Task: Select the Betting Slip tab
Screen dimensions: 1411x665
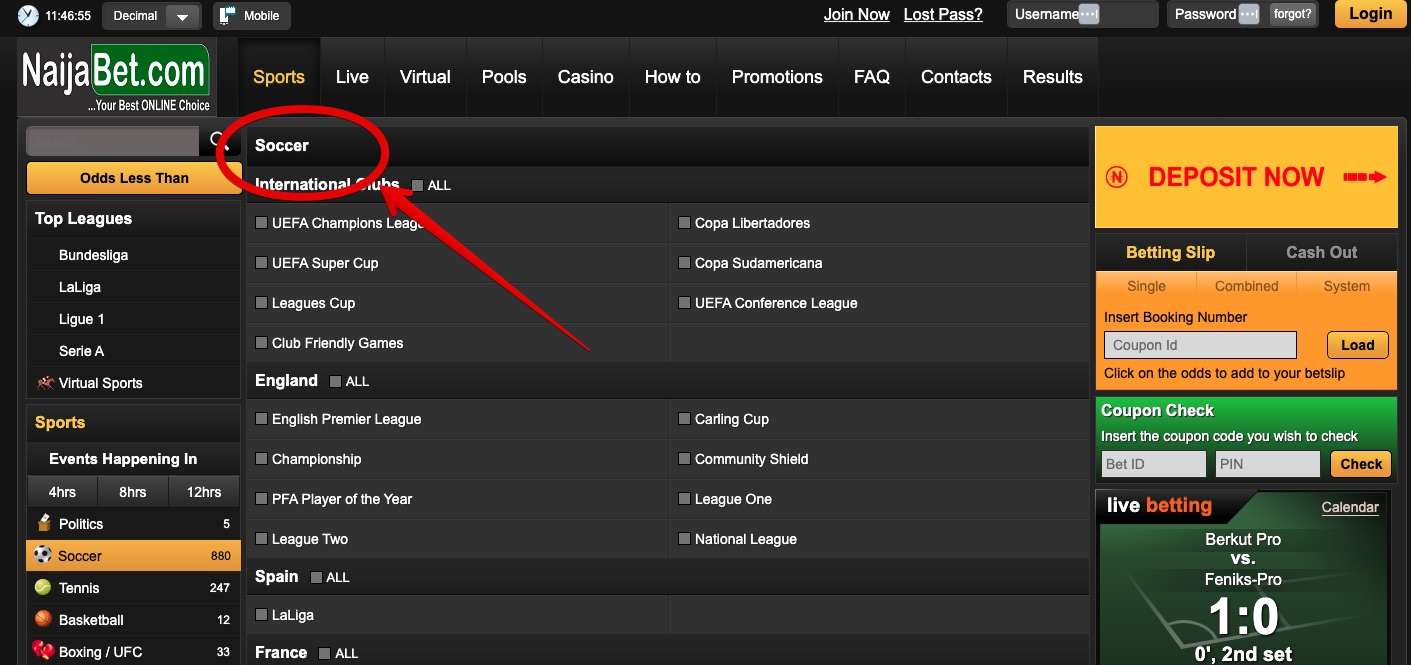Action: pyautogui.click(x=1170, y=252)
